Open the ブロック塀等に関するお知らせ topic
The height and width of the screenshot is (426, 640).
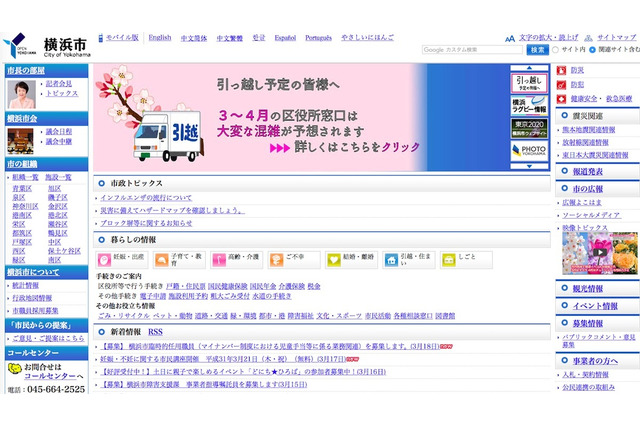point(146,223)
